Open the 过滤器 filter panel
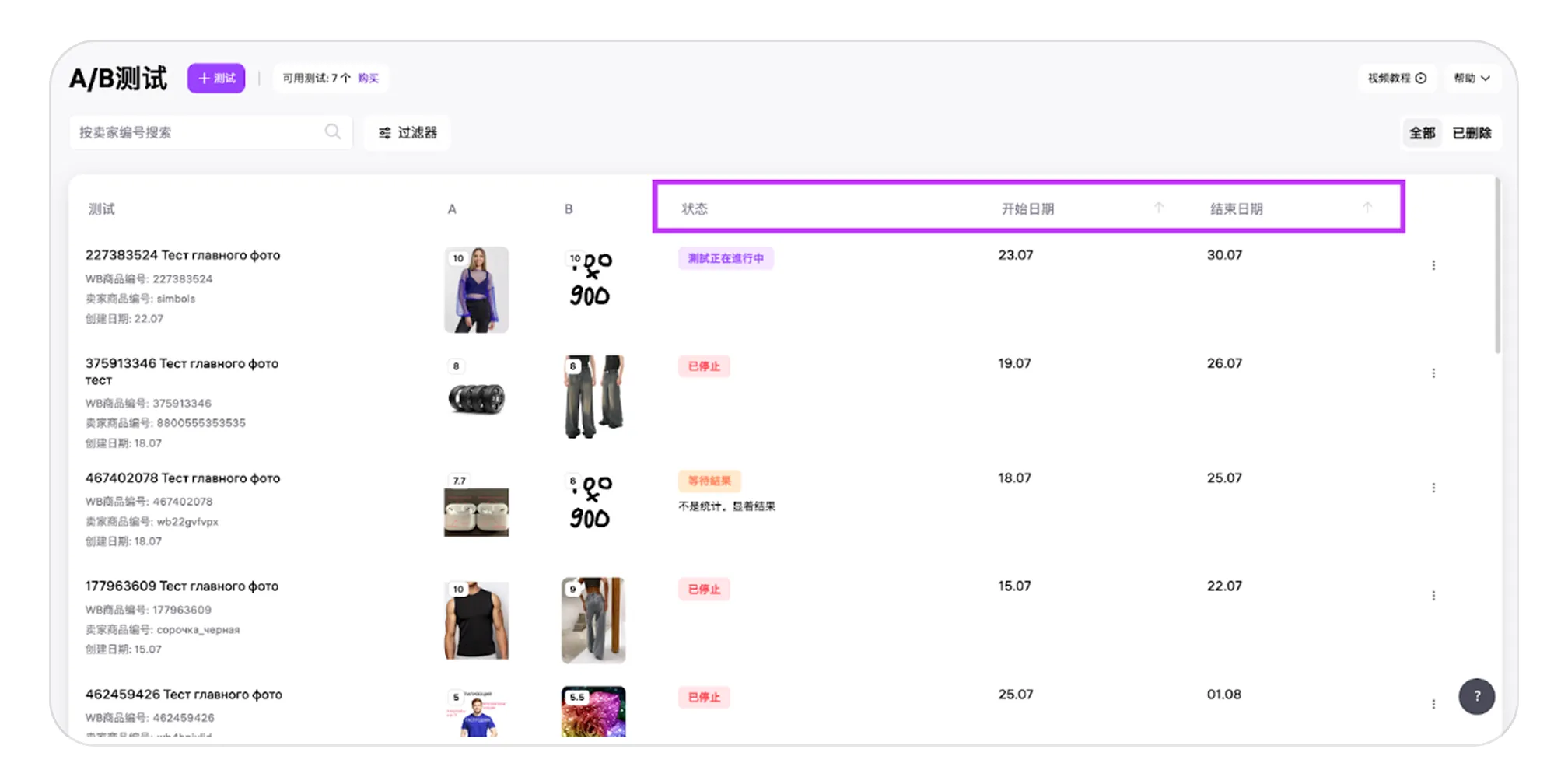Image resolution: width=1568 pixels, height=784 pixels. click(x=408, y=133)
